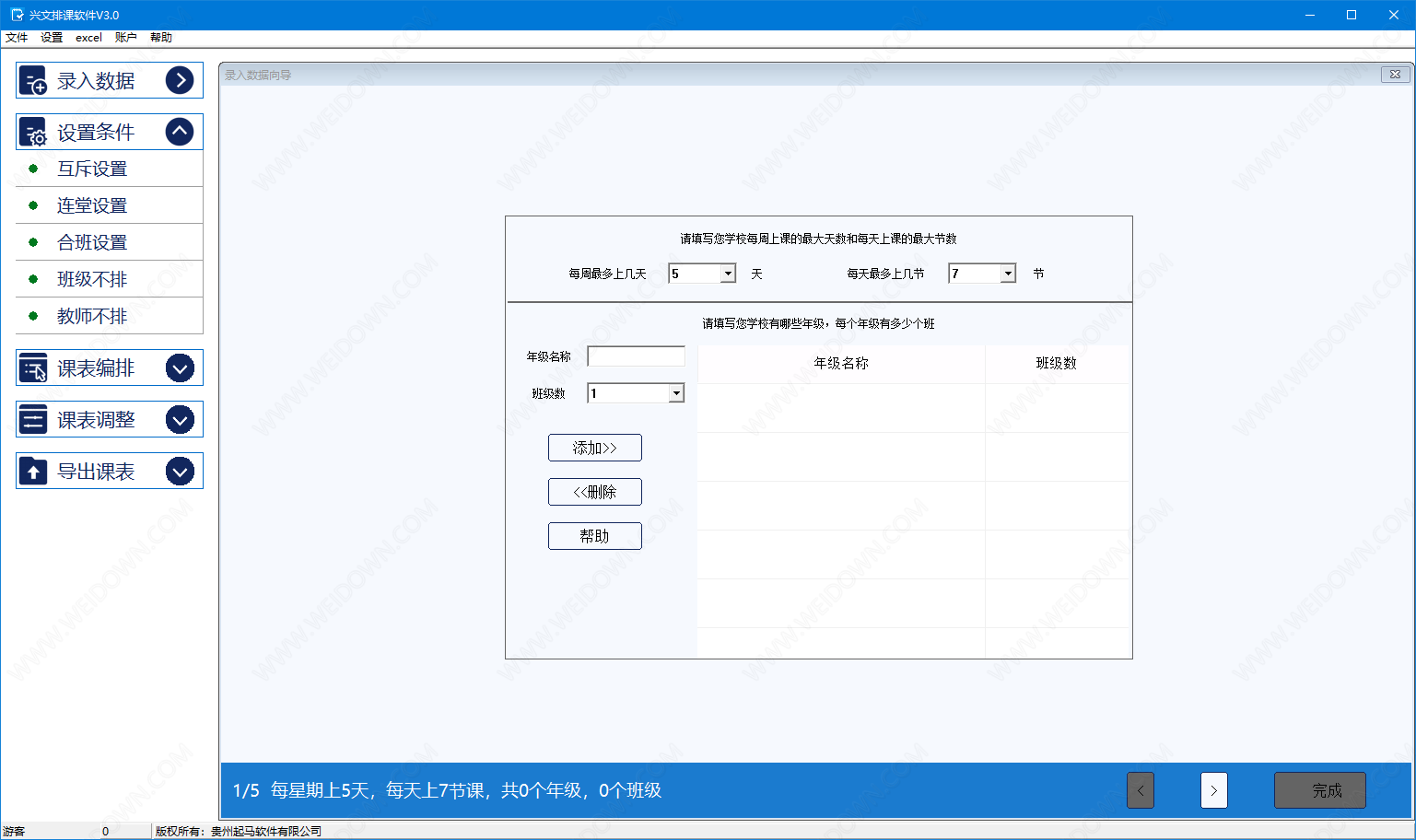The height and width of the screenshot is (840, 1416).
Task: Click the wizard summary text 1/5
Action: coord(447,790)
